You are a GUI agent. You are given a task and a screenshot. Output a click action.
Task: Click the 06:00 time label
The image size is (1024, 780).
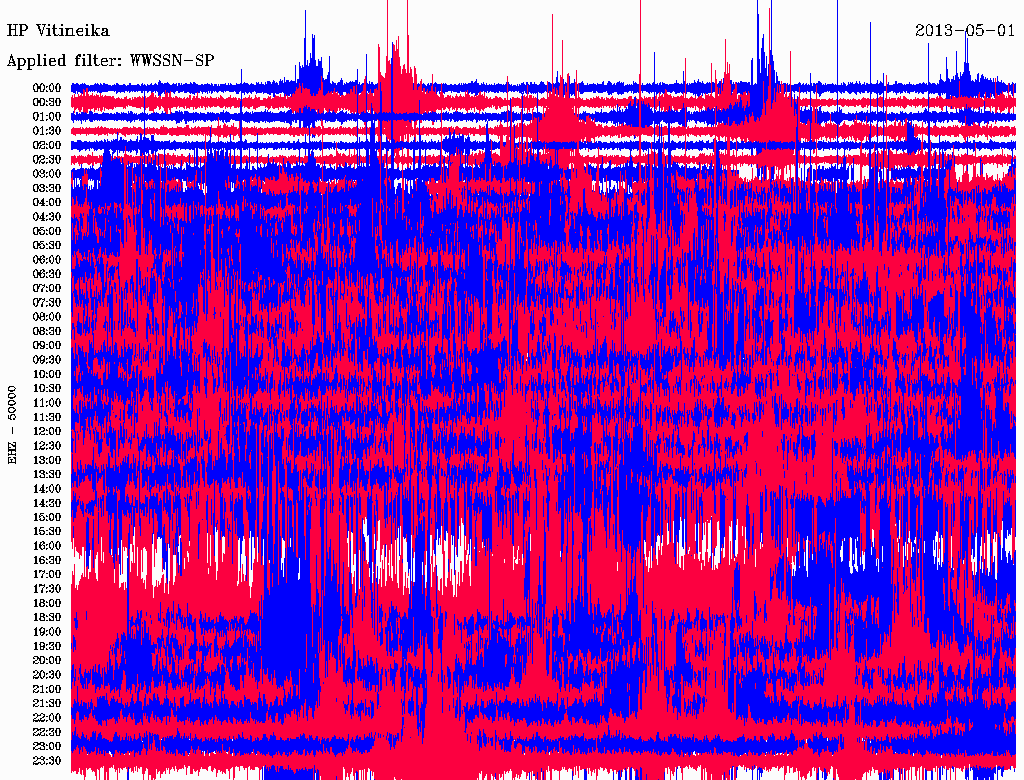pyautogui.click(x=47, y=259)
